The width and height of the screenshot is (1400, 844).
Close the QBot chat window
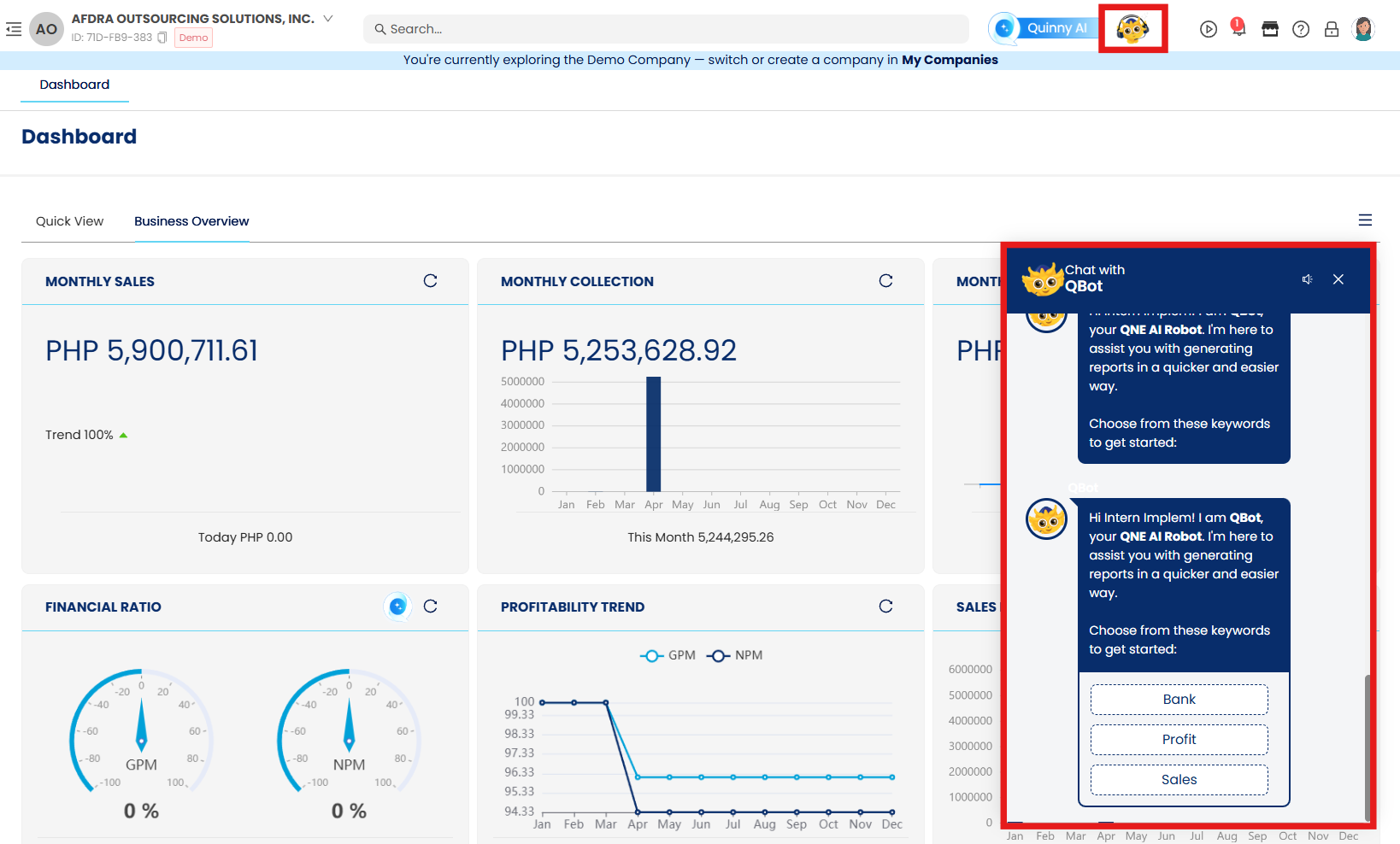(1338, 279)
